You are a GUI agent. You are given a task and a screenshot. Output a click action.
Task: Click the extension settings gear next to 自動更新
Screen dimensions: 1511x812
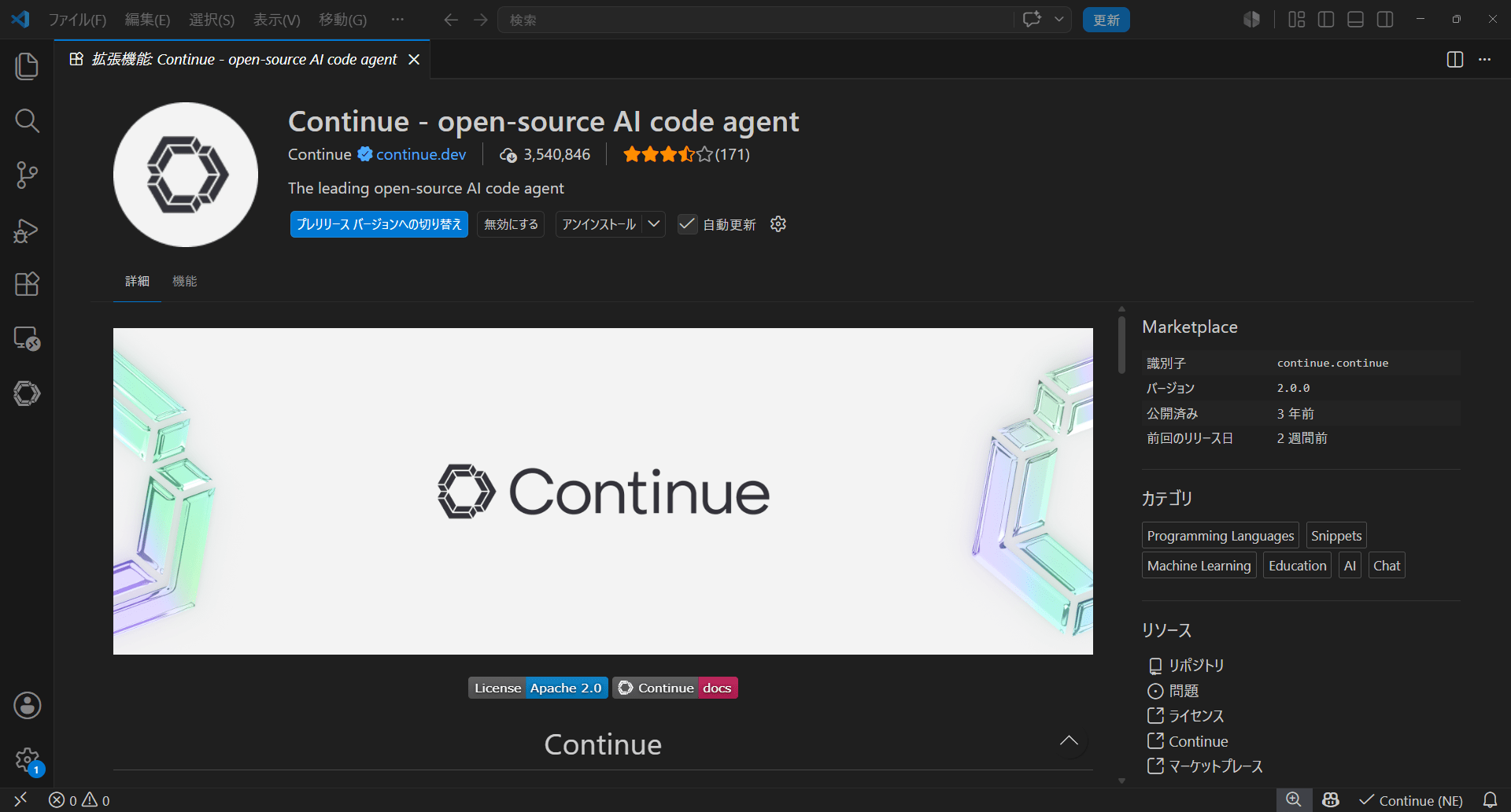click(x=778, y=224)
